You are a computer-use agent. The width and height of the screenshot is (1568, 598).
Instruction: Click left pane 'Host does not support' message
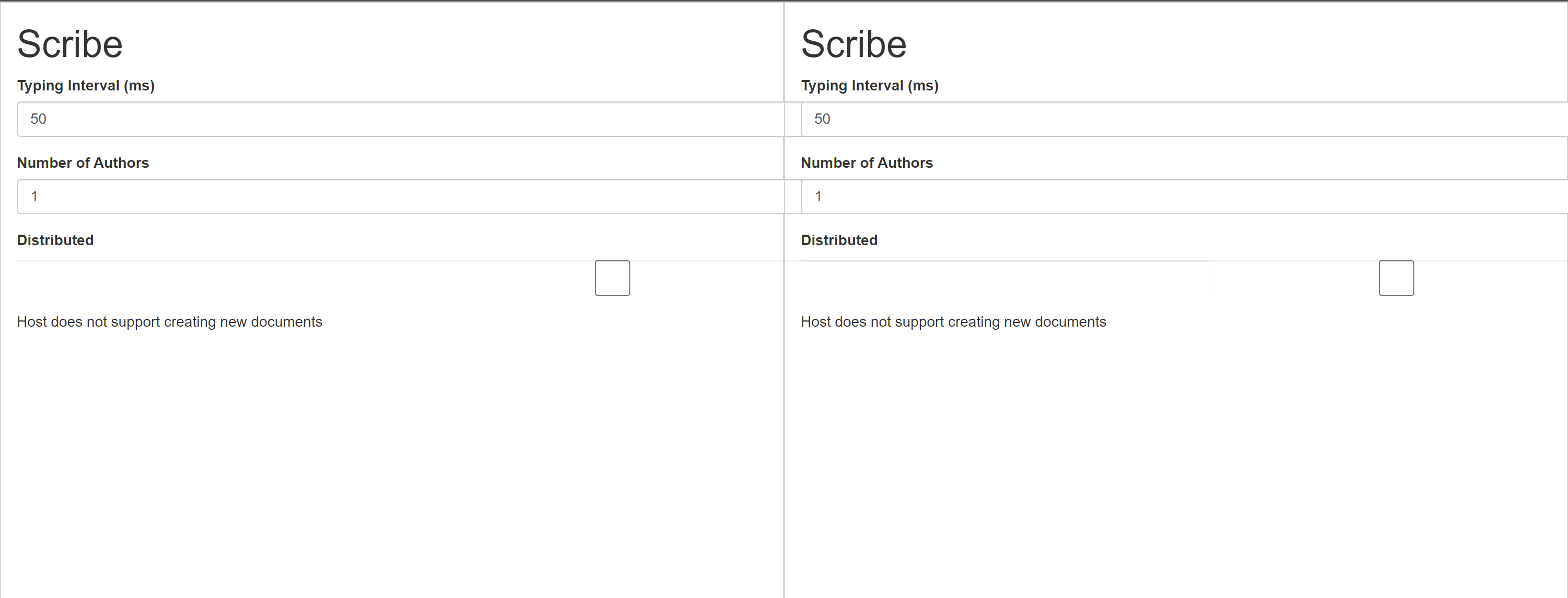(x=170, y=322)
